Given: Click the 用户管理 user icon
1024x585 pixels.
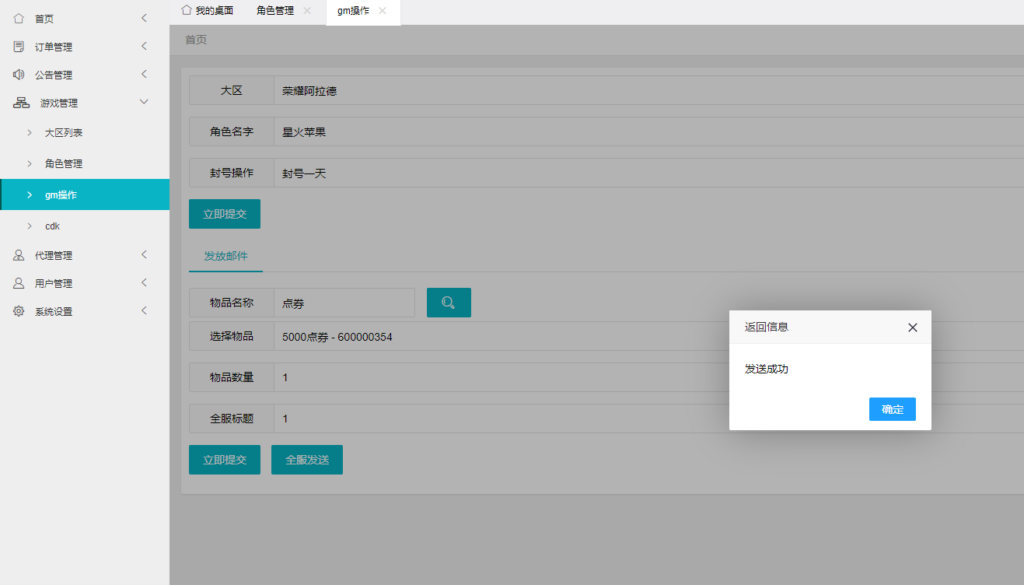Looking at the screenshot, I should (18, 283).
